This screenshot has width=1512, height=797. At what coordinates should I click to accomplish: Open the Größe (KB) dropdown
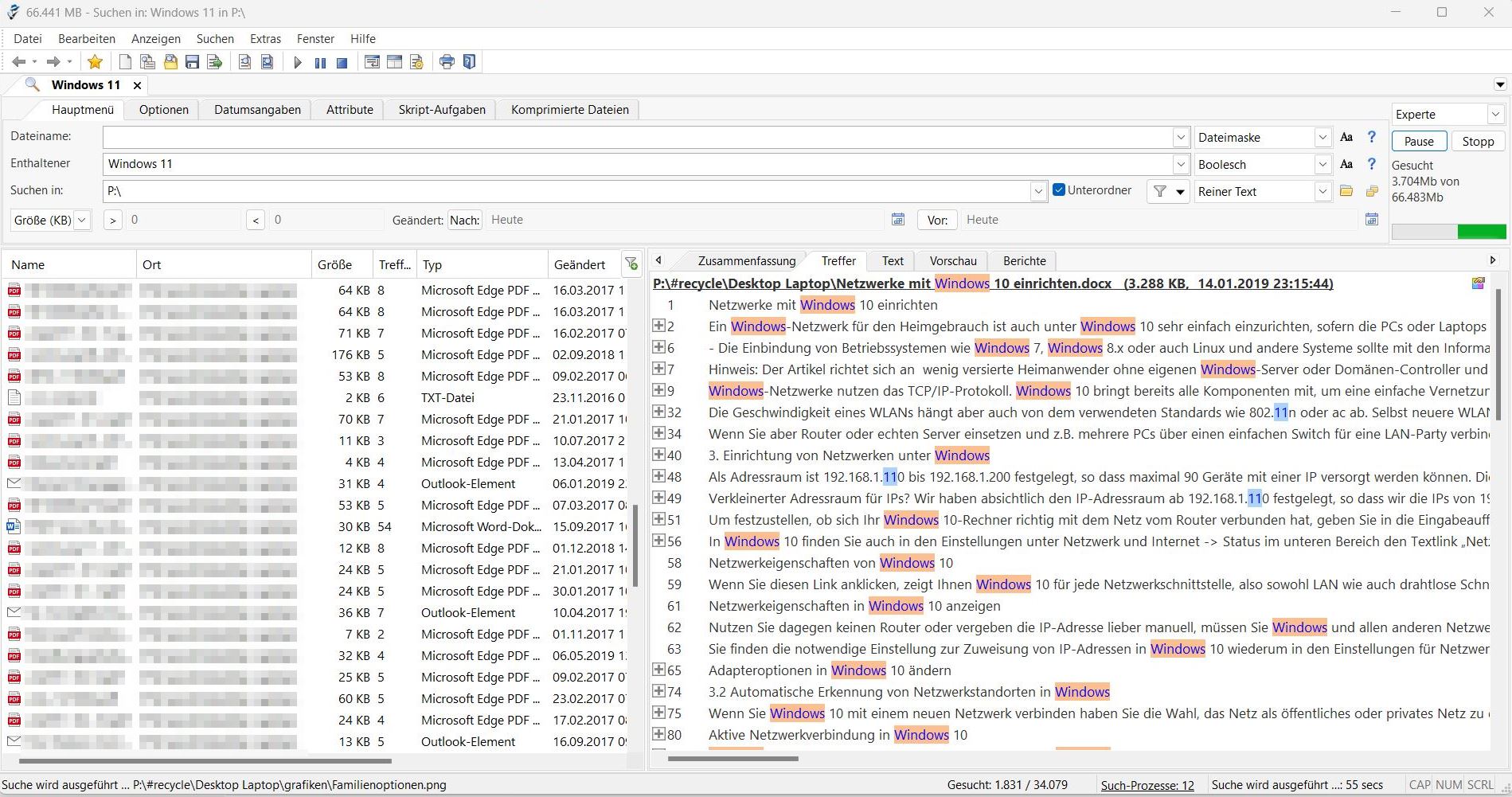click(x=81, y=220)
